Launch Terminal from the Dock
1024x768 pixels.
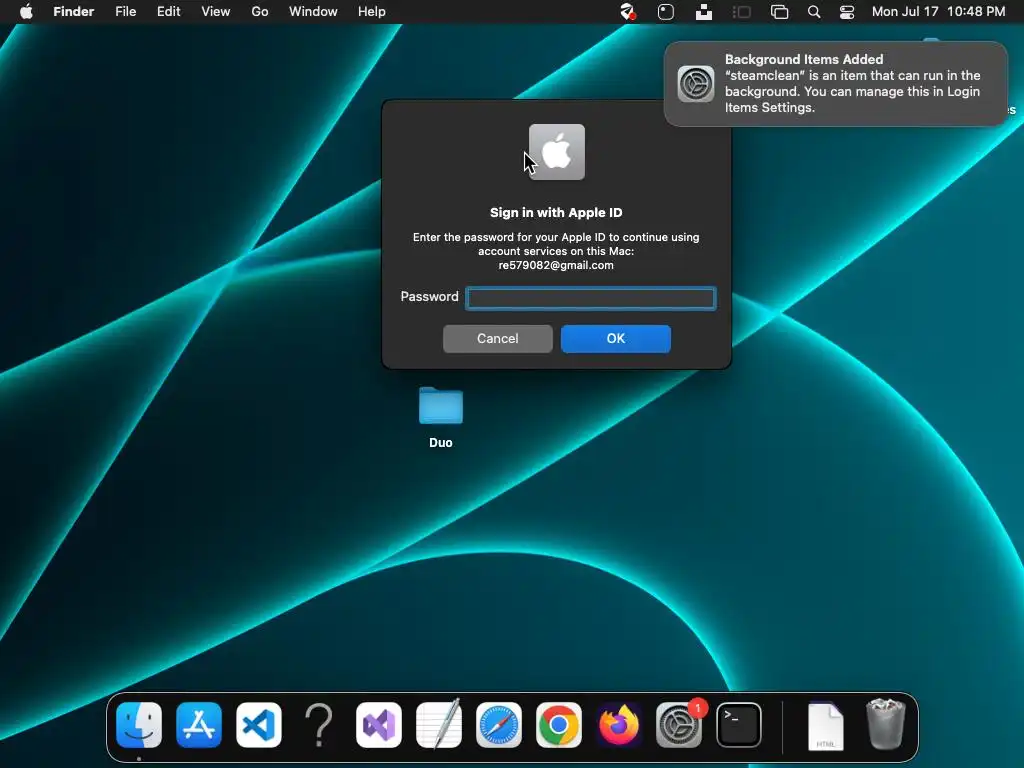pyautogui.click(x=739, y=725)
